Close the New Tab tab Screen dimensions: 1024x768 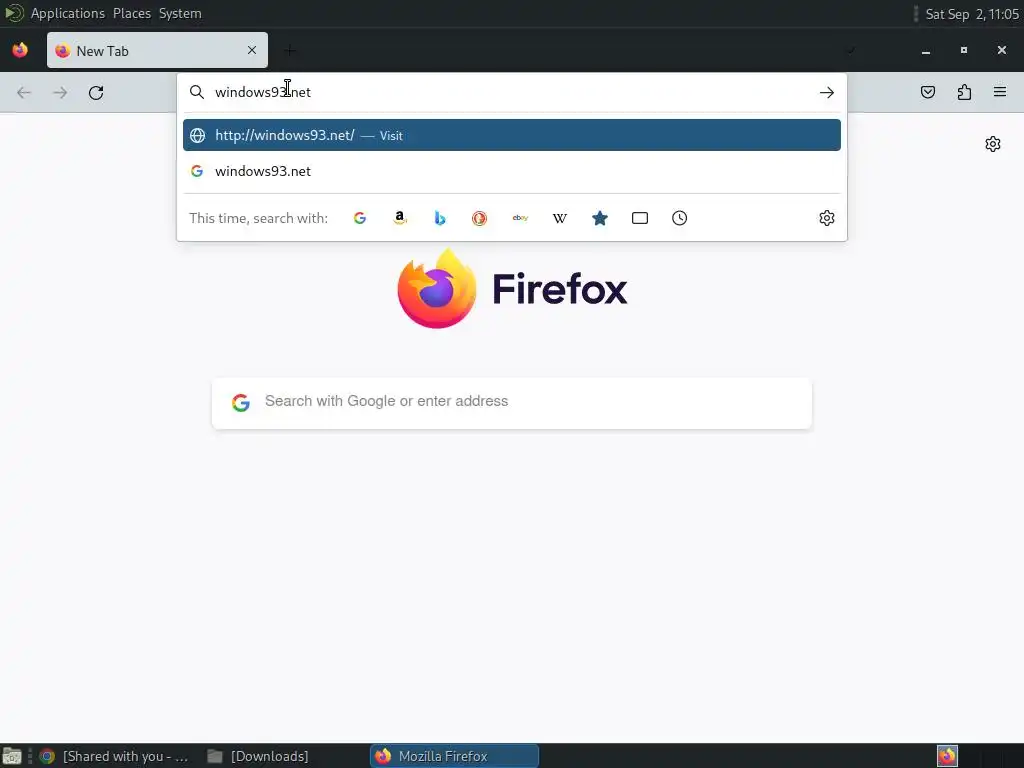252,50
